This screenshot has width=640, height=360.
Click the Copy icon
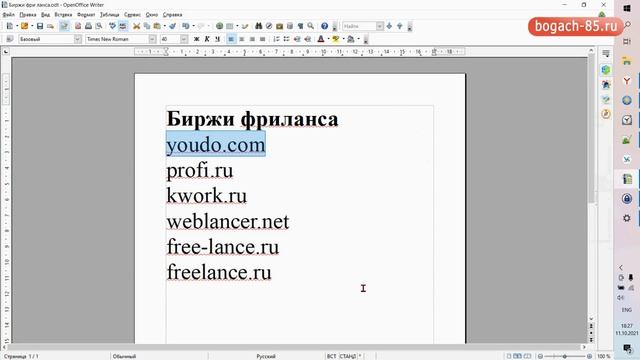point(147,26)
